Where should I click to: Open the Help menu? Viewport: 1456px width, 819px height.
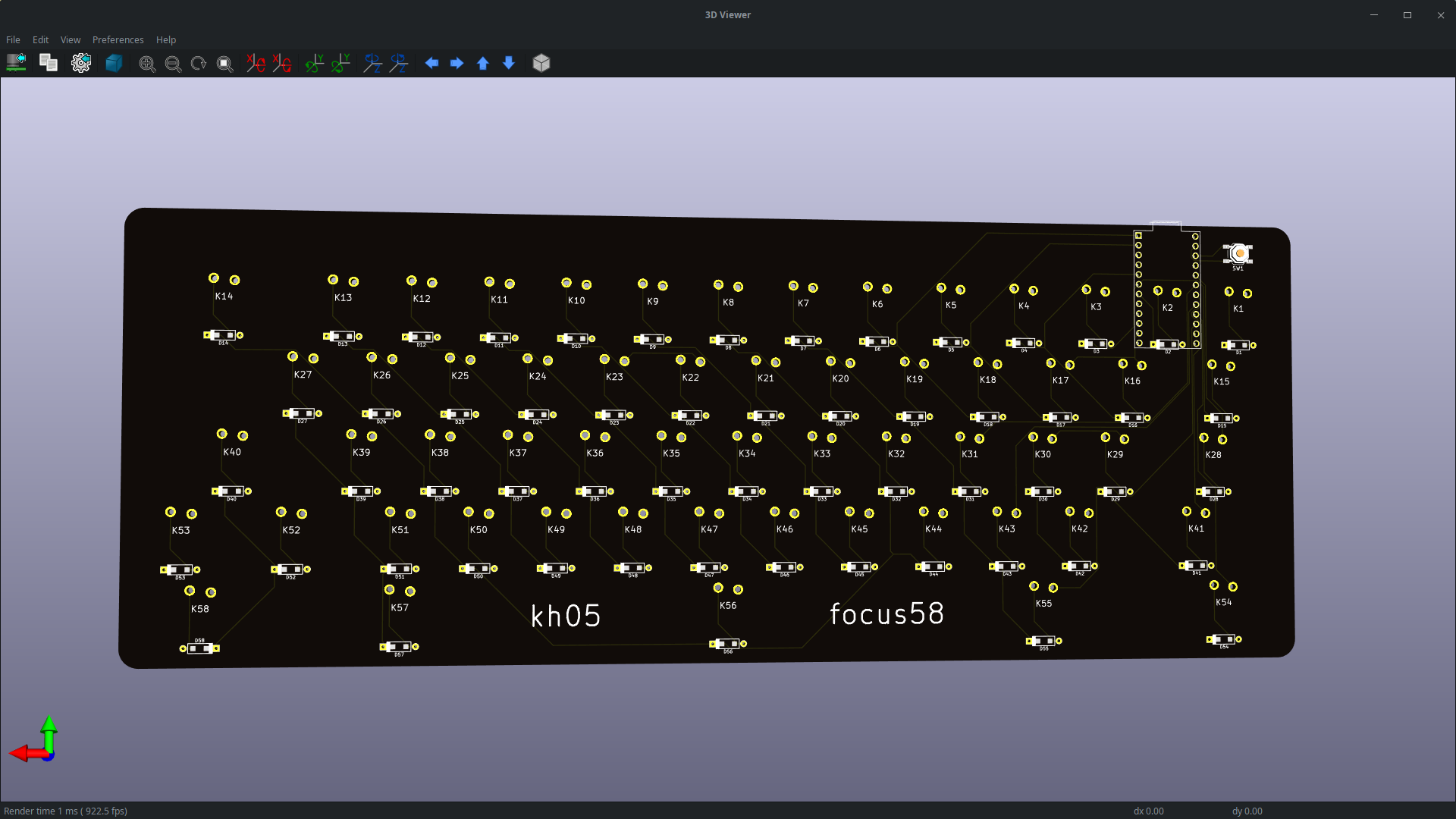(x=165, y=39)
